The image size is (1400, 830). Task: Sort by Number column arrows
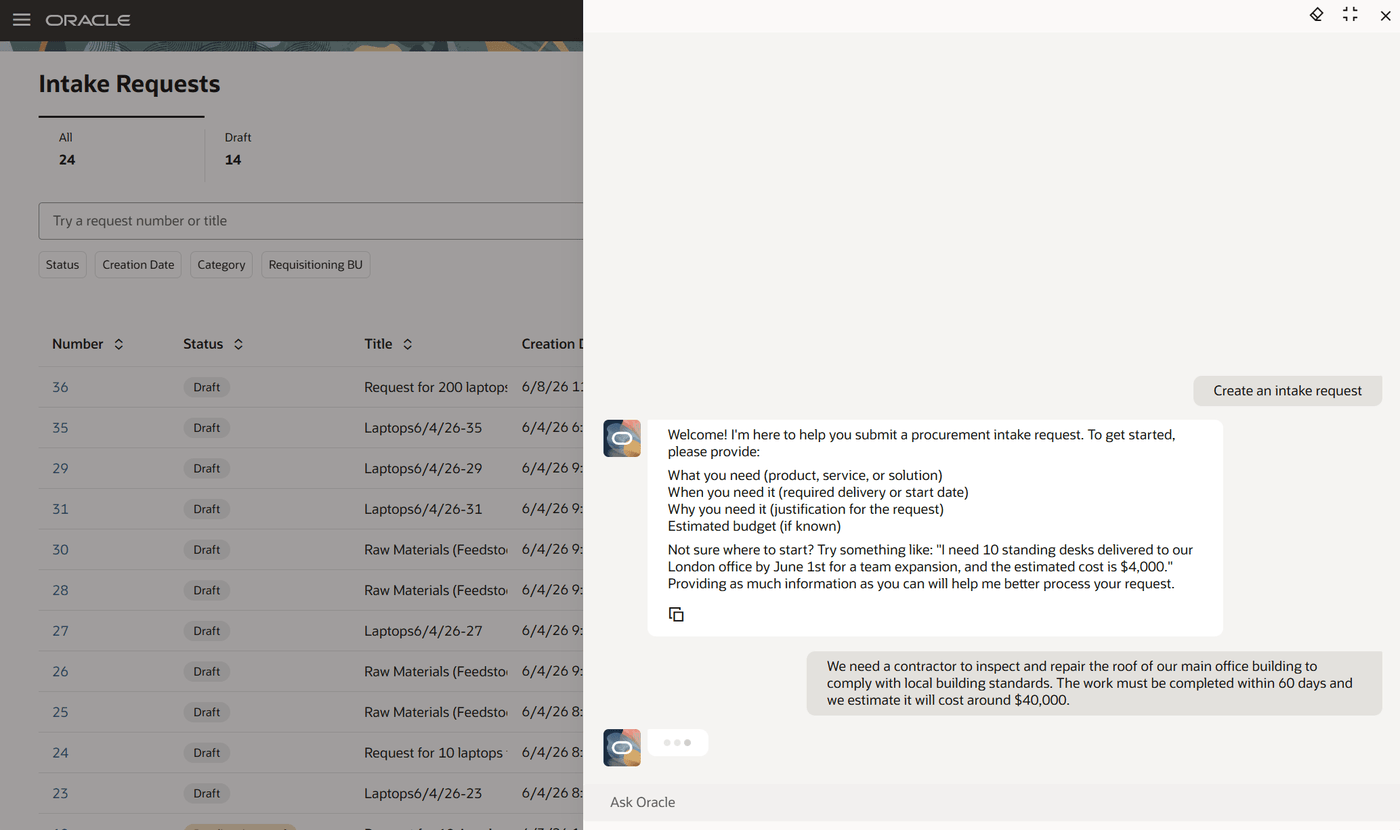tap(119, 344)
